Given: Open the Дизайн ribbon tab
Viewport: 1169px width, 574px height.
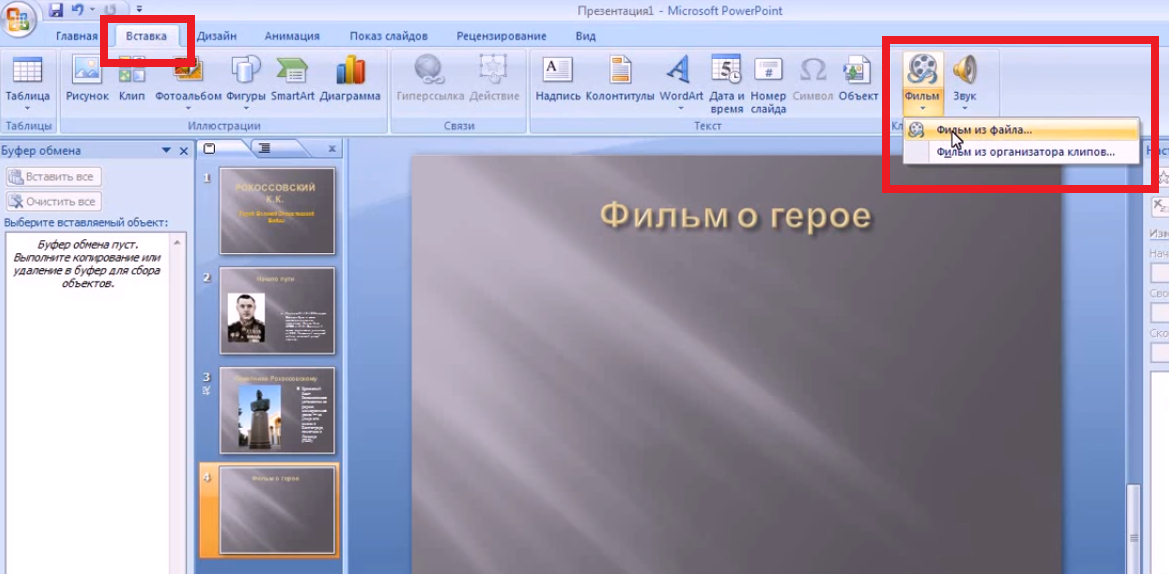Looking at the screenshot, I should click(217, 36).
